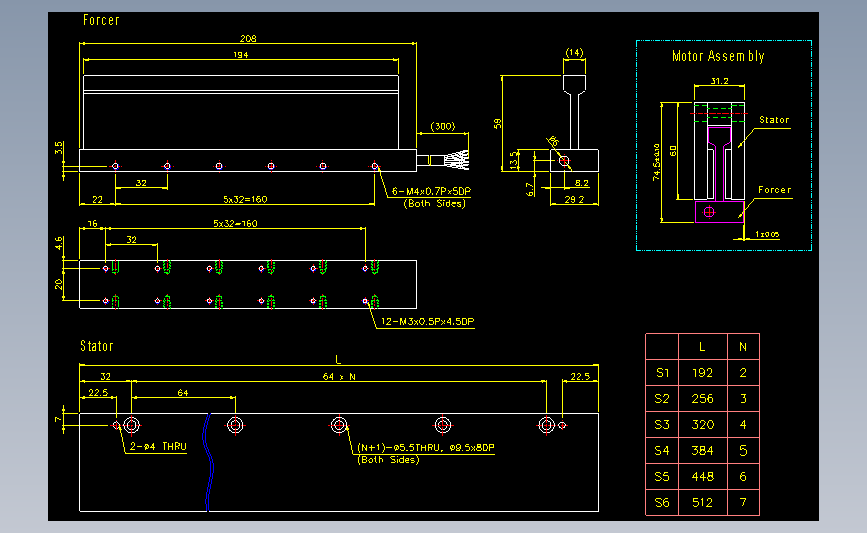This screenshot has width=867, height=533.
Task: Click the '(N+1)-ø5.5THRU, ø9.5x8DP' callout
Action: coord(426,447)
